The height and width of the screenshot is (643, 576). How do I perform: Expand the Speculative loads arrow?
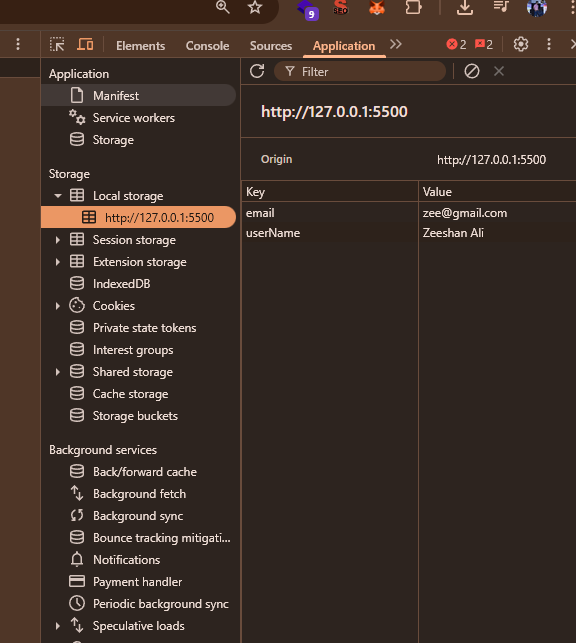coord(58,626)
